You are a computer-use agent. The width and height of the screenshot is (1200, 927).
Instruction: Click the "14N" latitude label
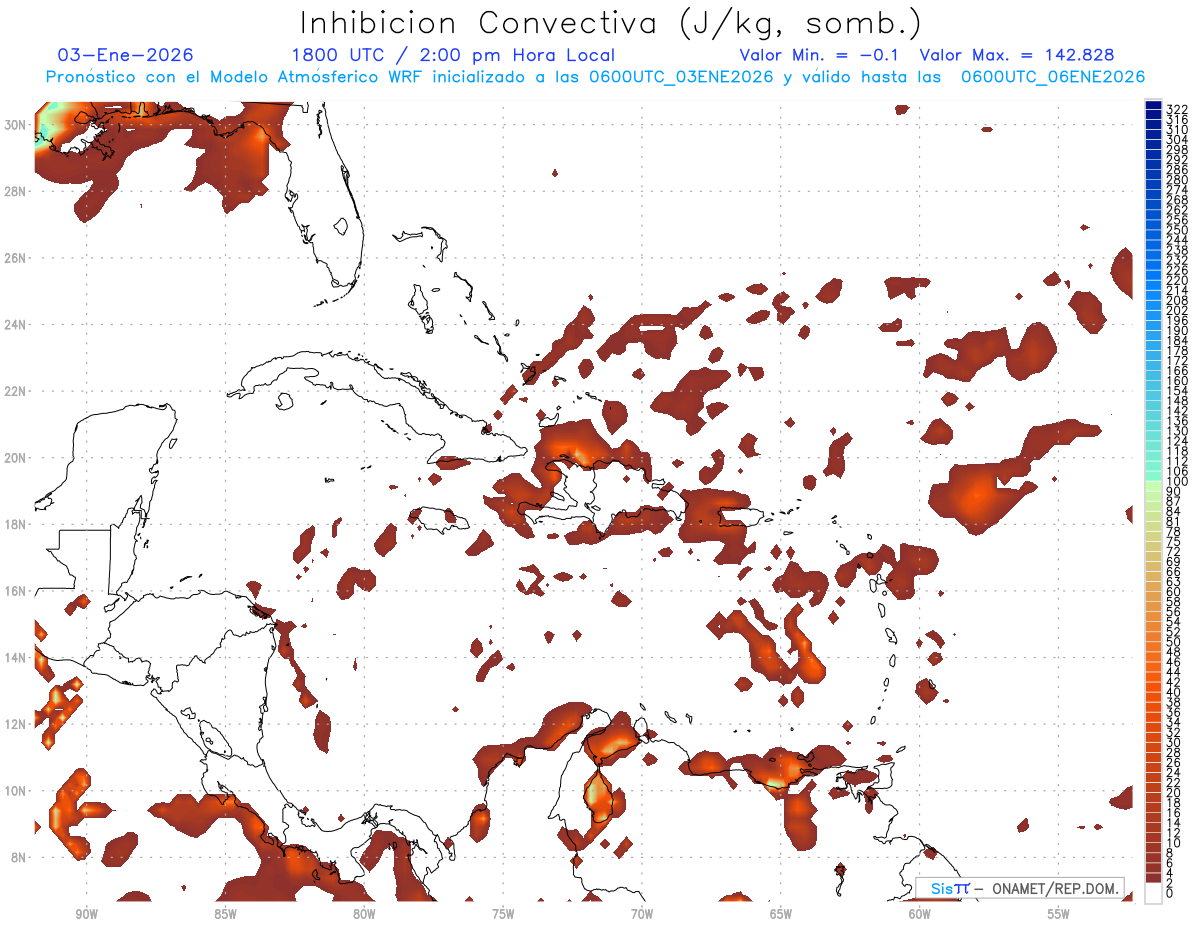click(x=17, y=658)
